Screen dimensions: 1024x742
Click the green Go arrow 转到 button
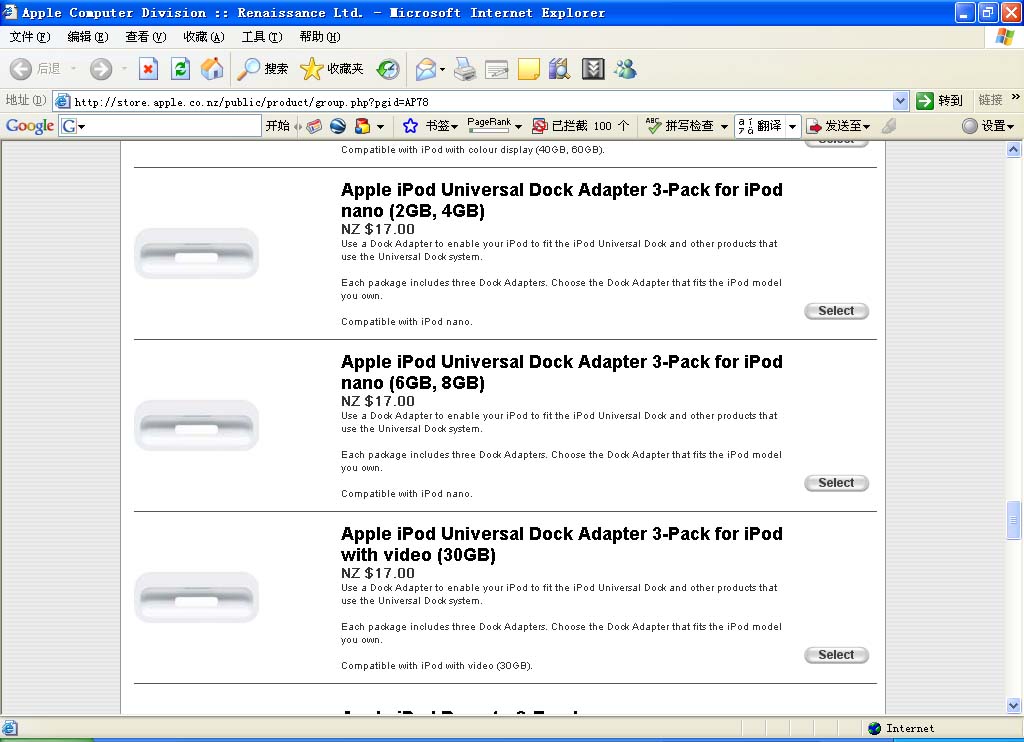(940, 101)
